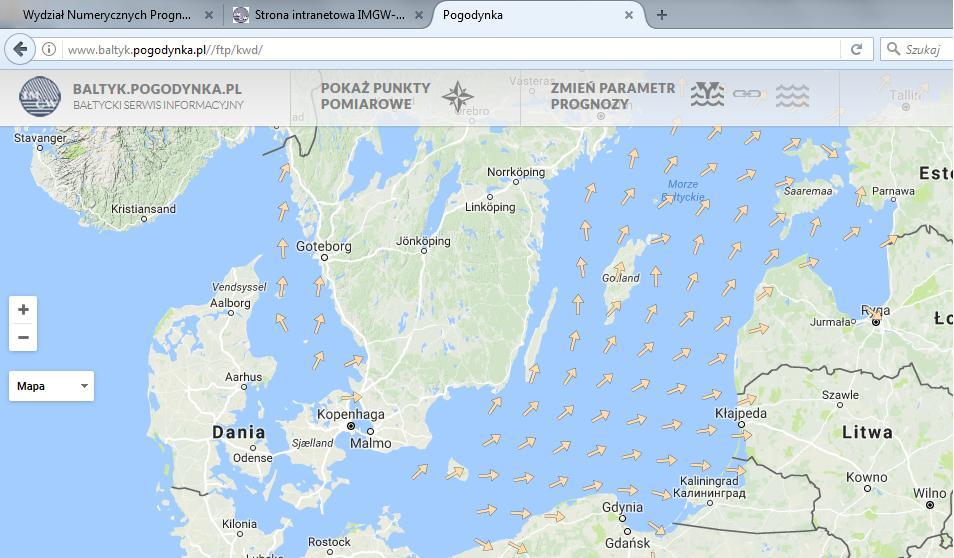The image size is (954, 558).
Task: Click POKAŻ PUNKTY POMIAROWE button
Action: (375, 96)
